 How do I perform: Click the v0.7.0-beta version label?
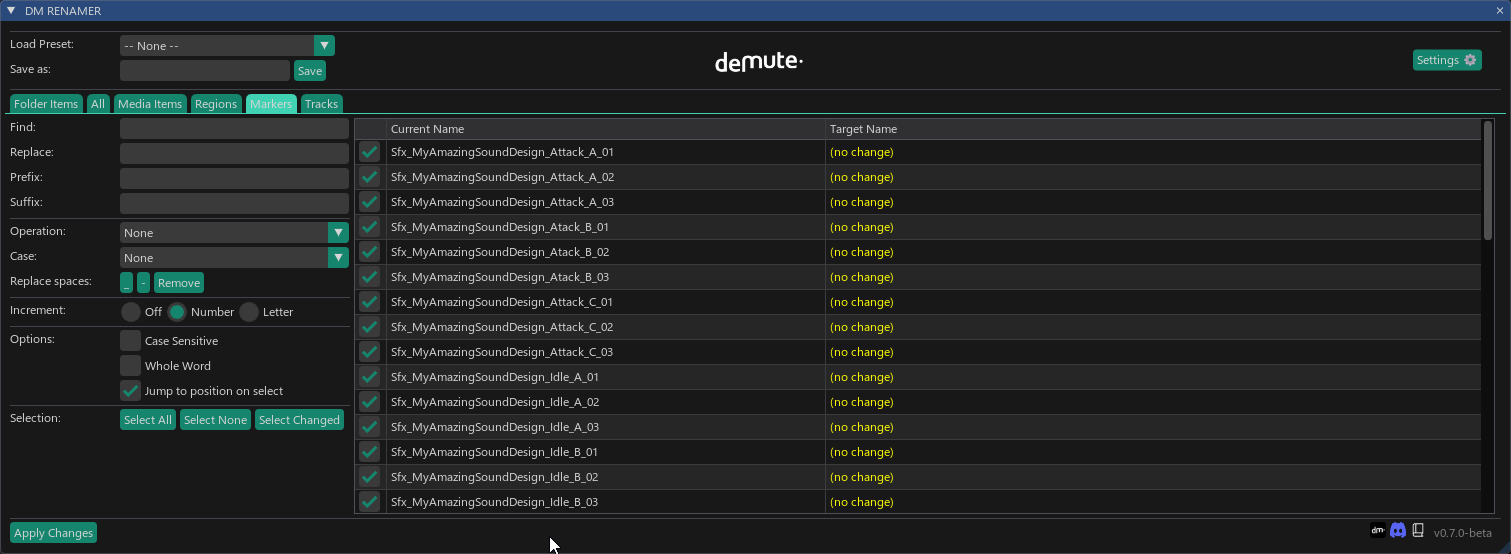pos(1462,533)
